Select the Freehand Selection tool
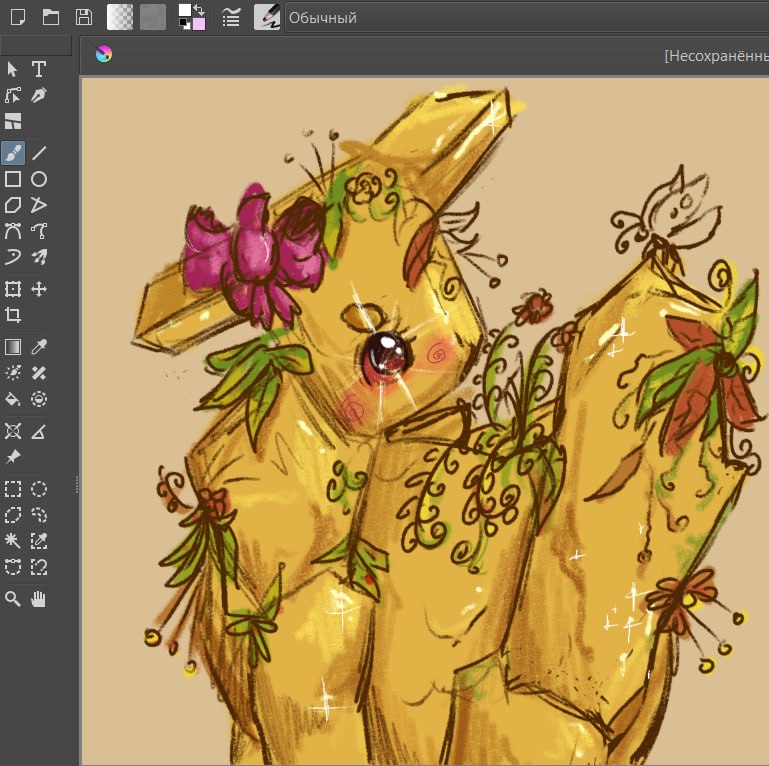 pyautogui.click(x=39, y=515)
